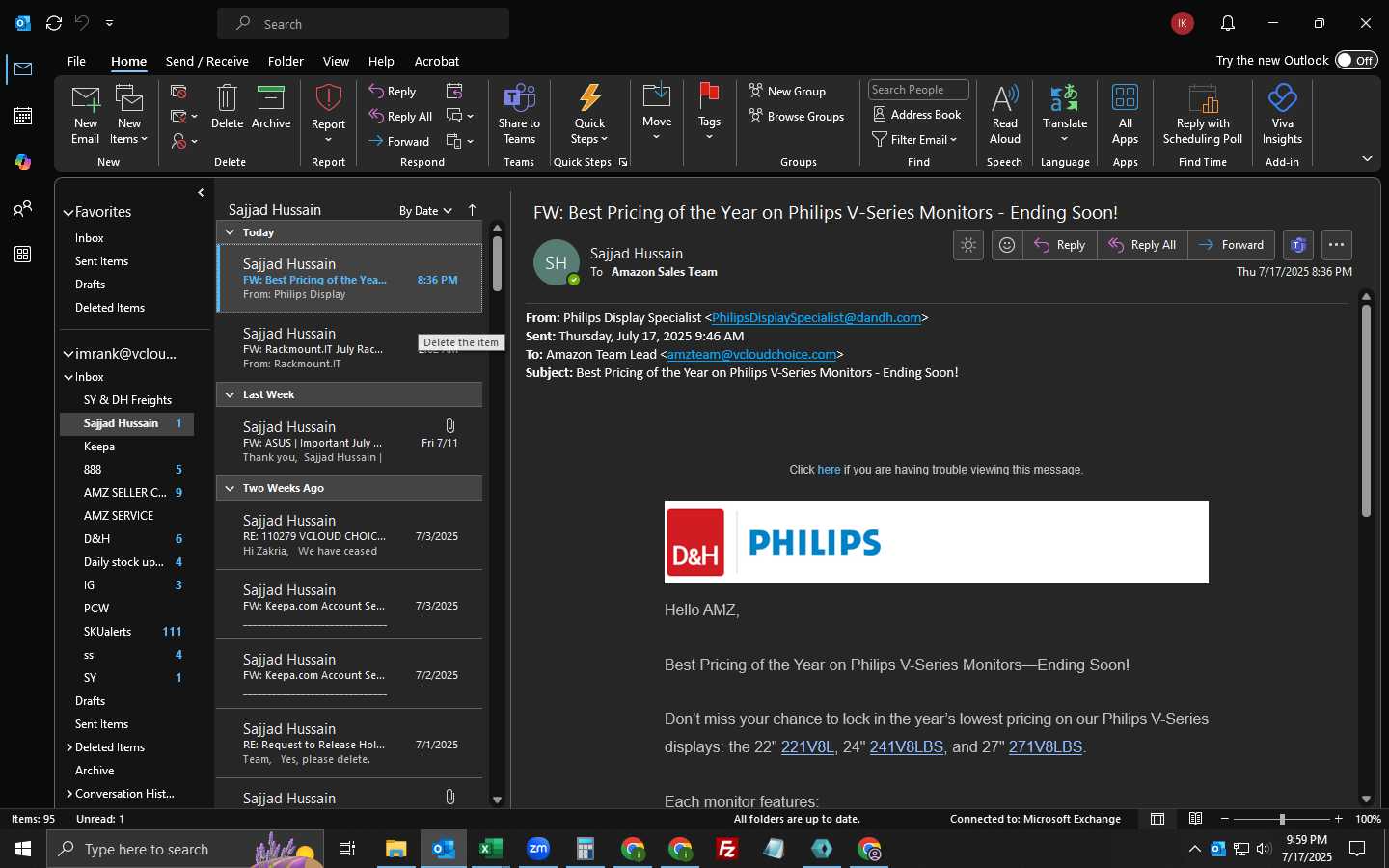The height and width of the screenshot is (868, 1389).
Task: Switch to the Send / Receive tab
Action: 207,61
